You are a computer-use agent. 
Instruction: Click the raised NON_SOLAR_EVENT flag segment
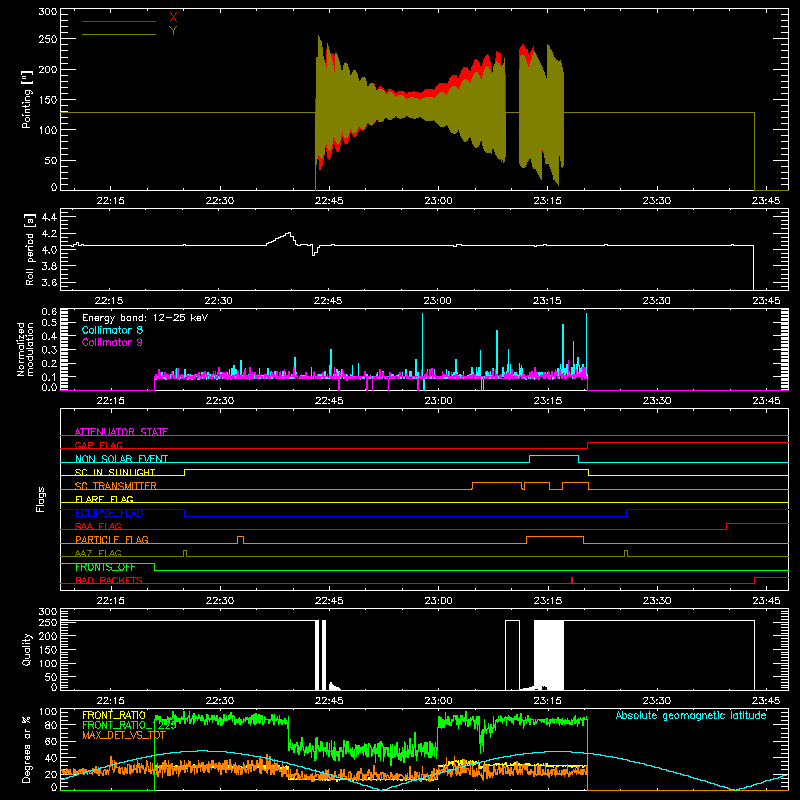(554, 456)
